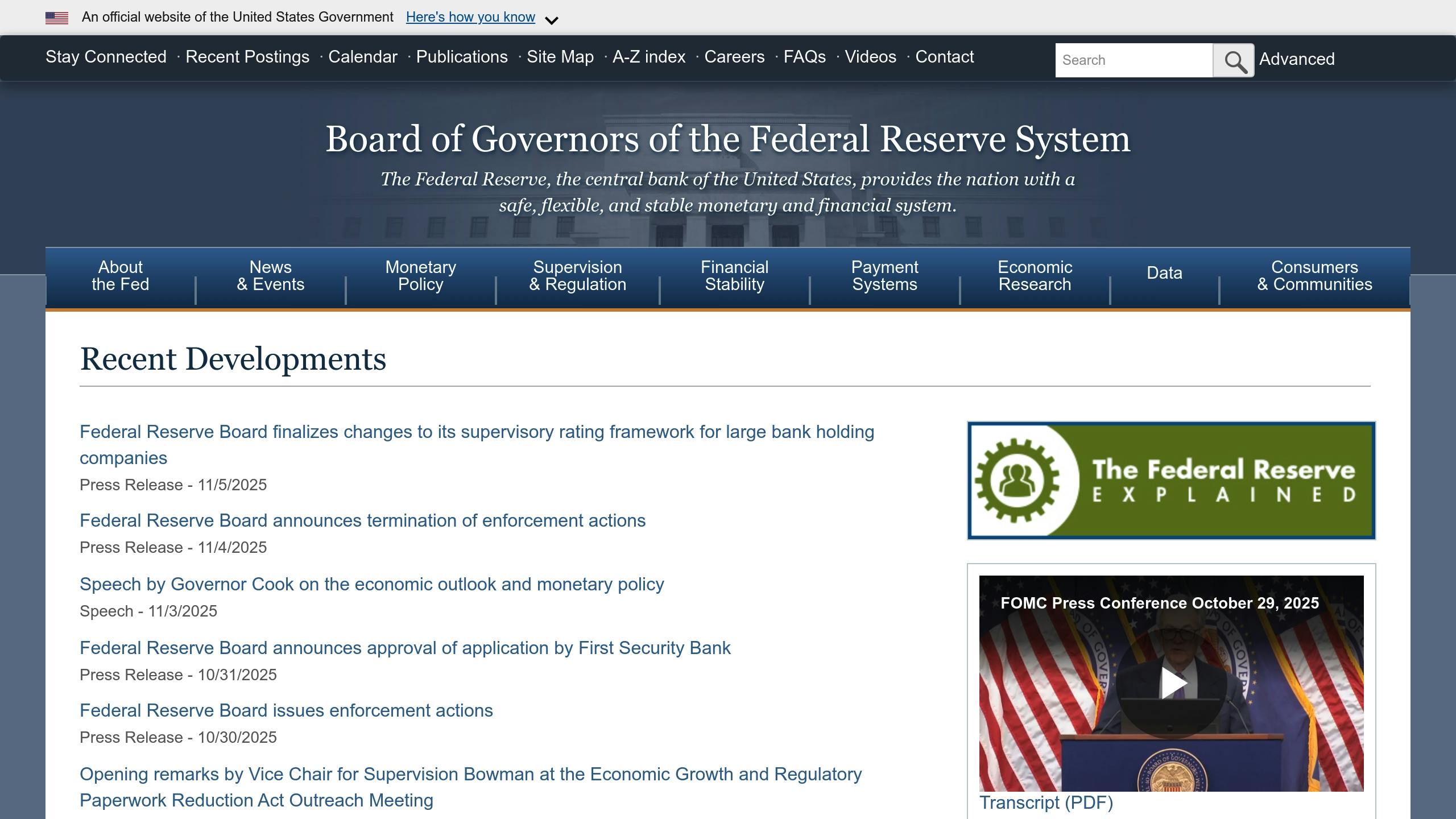Select Consumers & Communities navigation item
The width and height of the screenshot is (1456, 819).
click(x=1314, y=276)
